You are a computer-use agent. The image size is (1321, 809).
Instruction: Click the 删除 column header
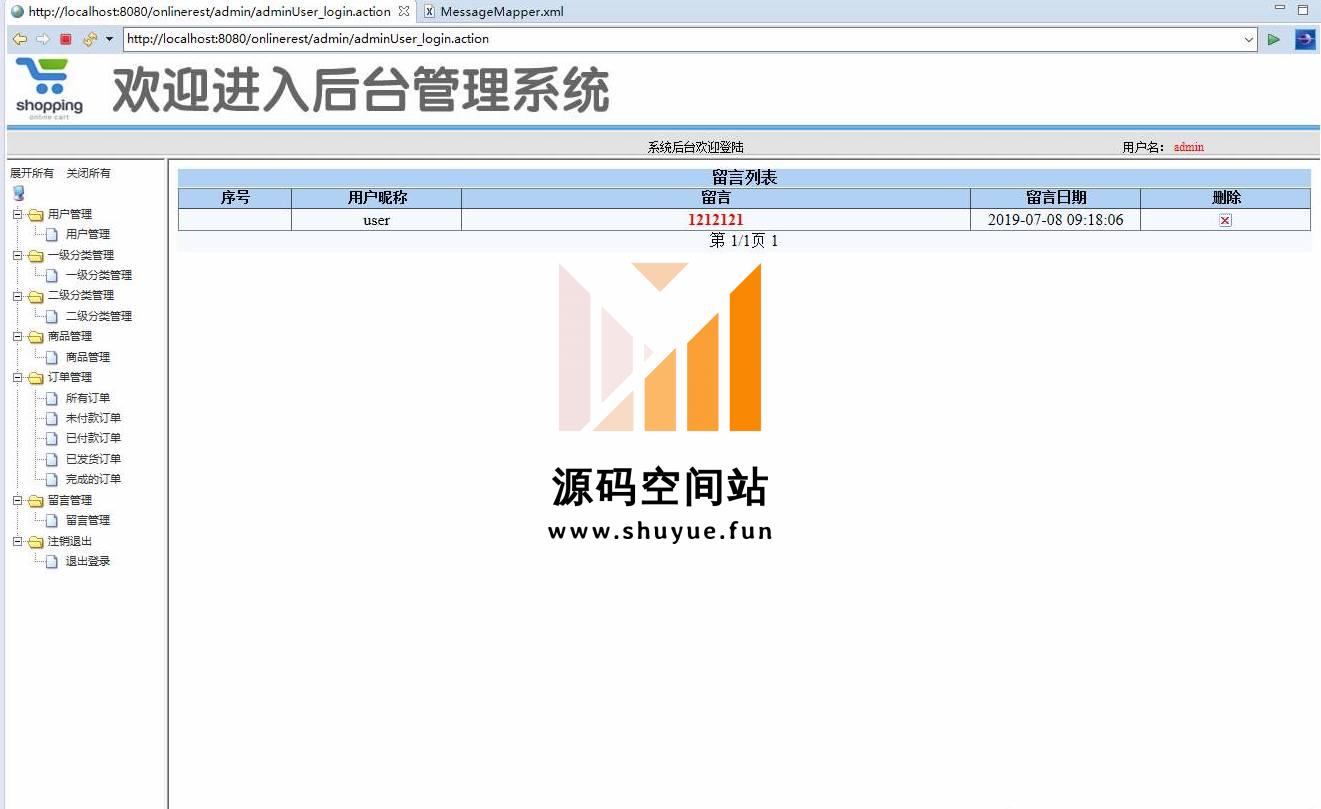pos(1226,198)
